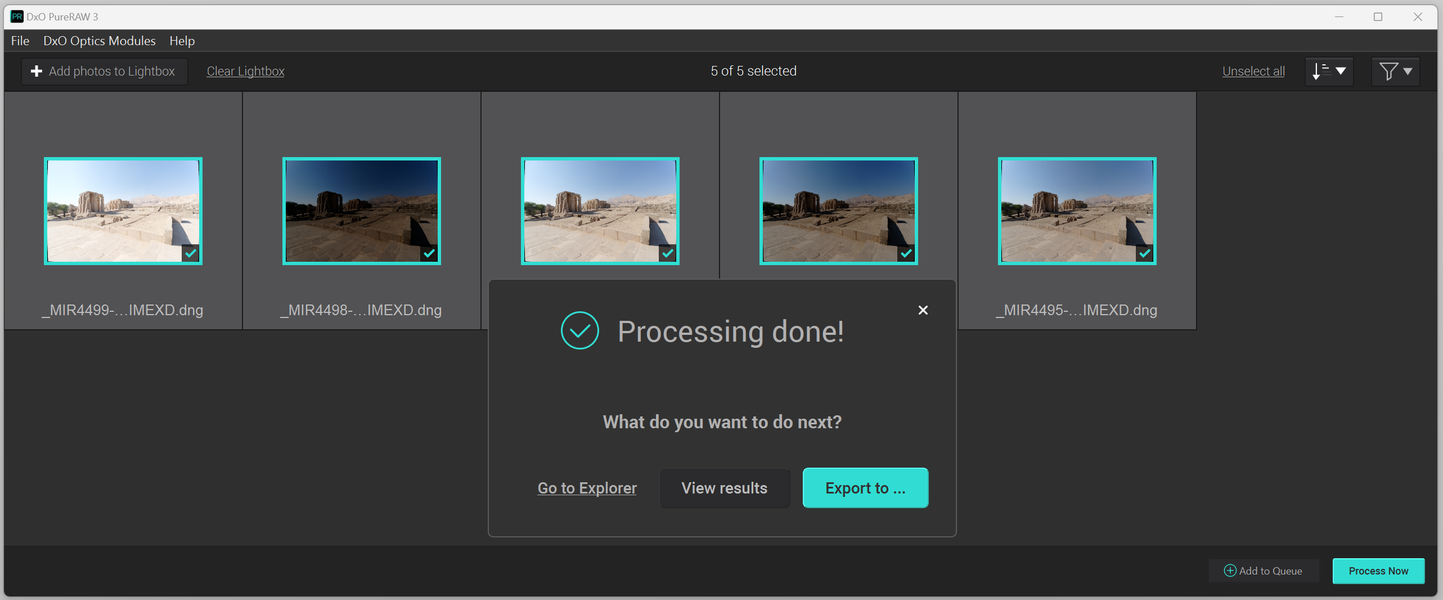Open the Help menu
The image size is (1443, 600).
[182, 41]
